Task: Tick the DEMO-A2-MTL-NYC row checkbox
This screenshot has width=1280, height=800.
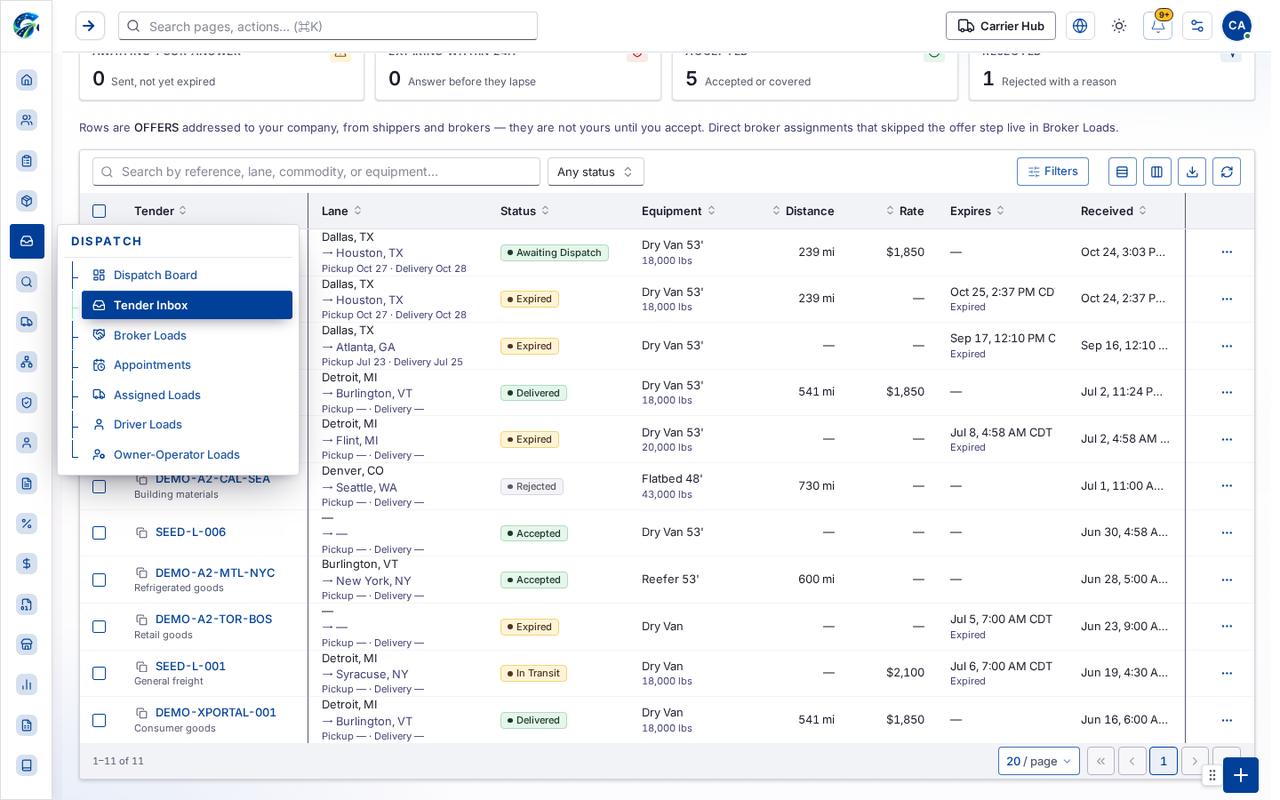Action: tap(99, 580)
